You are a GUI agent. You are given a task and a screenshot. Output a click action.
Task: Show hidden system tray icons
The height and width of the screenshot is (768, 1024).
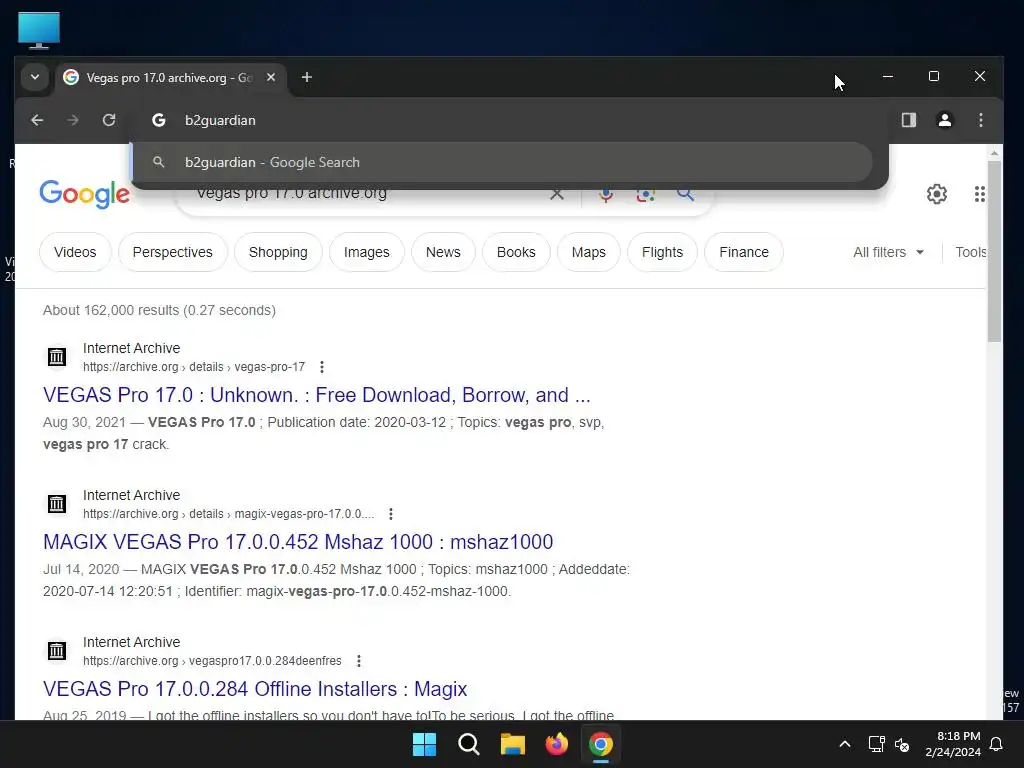pos(844,744)
